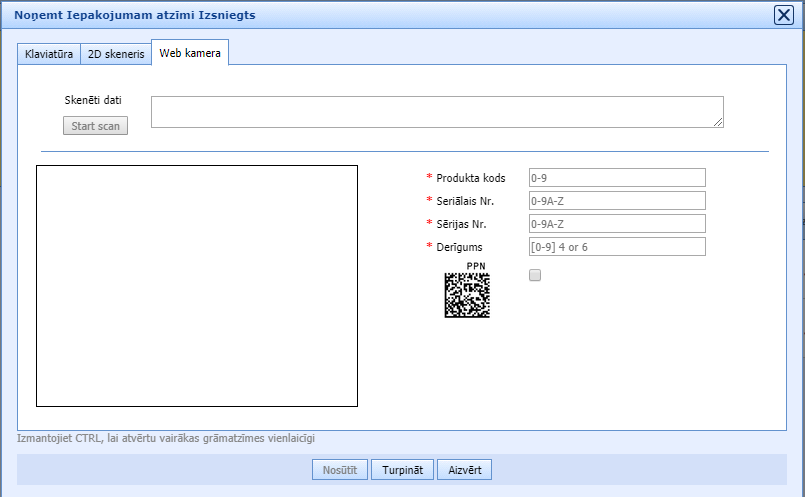Focus the Seriālais Nr. input field
Screen dimensions: 805x497
(617, 201)
